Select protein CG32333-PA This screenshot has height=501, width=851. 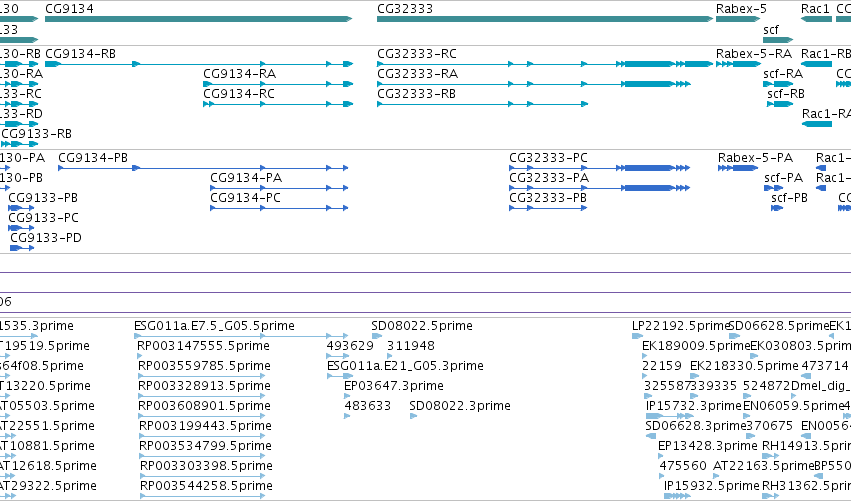click(x=600, y=188)
